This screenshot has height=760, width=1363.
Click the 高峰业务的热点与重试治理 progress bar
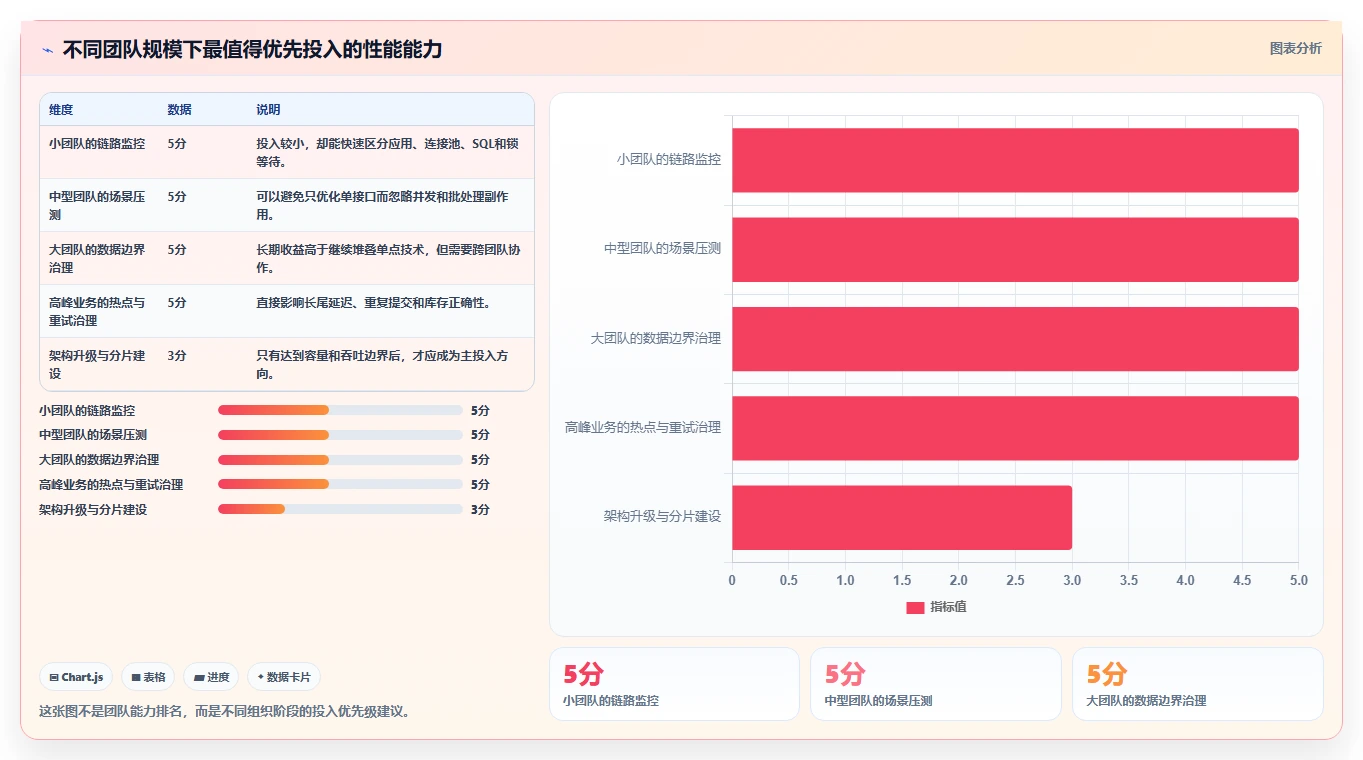(x=340, y=485)
